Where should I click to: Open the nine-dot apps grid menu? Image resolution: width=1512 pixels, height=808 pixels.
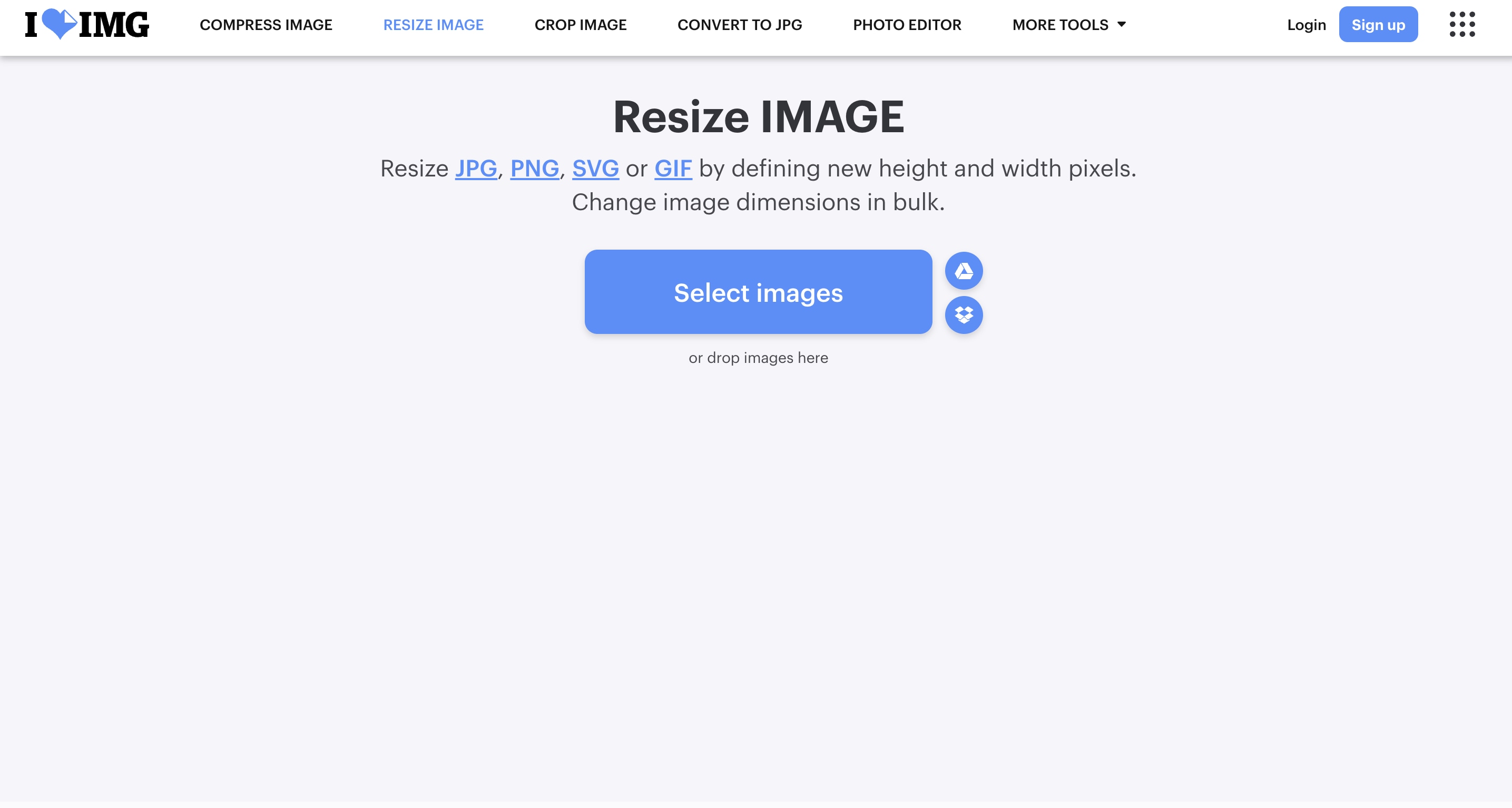click(1462, 24)
